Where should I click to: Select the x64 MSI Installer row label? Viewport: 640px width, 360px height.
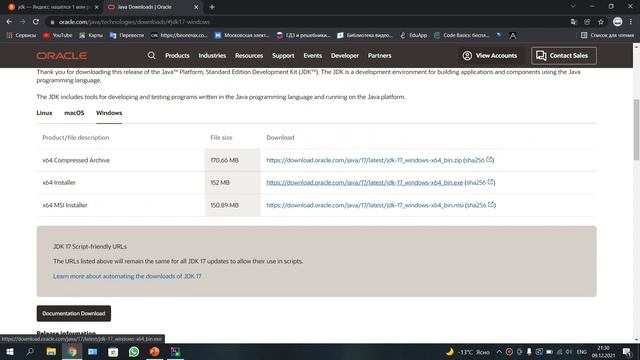65,205
